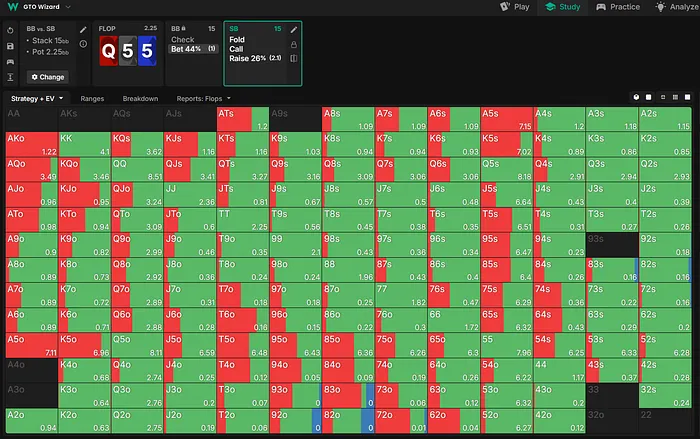Click the reset icon in left sidebar

[x=9, y=31]
